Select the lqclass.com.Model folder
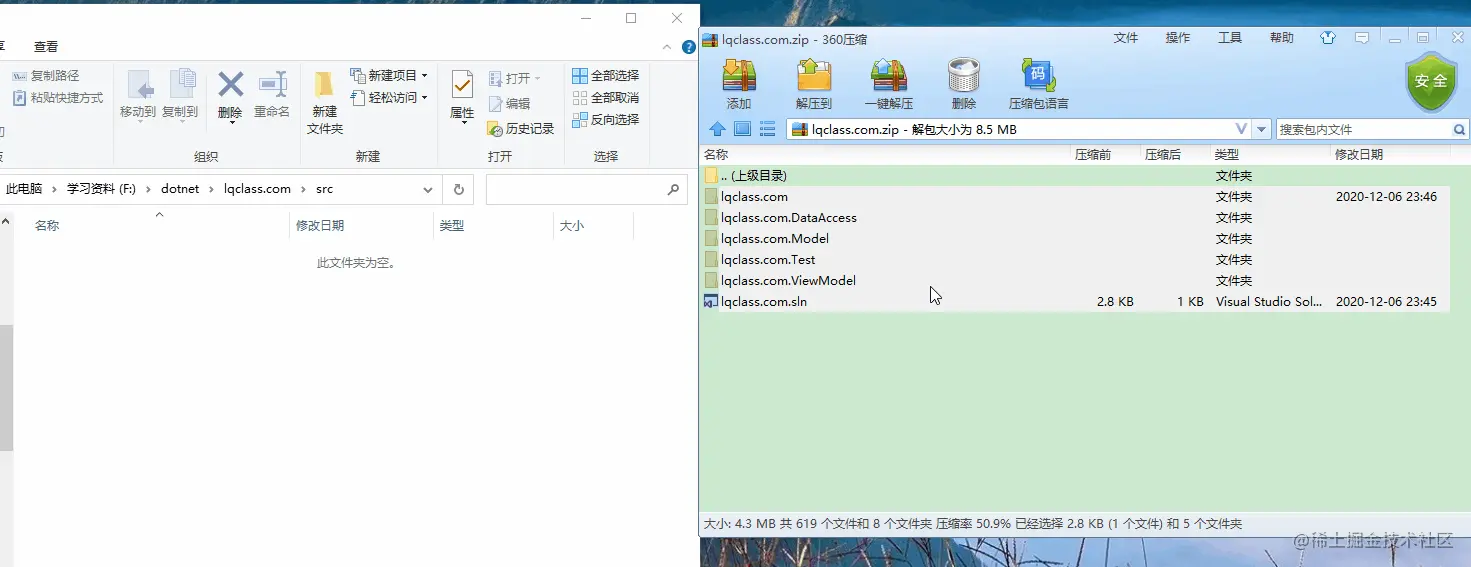 coord(1075,239)
